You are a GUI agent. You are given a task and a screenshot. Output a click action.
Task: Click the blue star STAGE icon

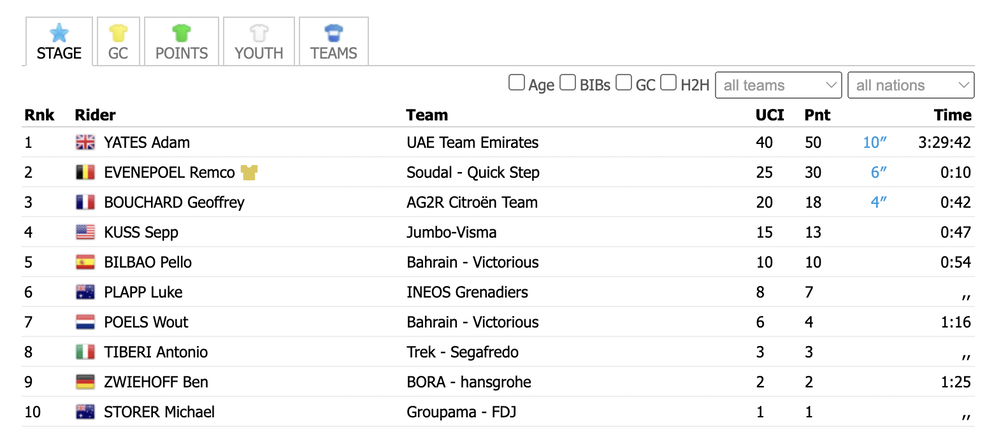point(59,33)
